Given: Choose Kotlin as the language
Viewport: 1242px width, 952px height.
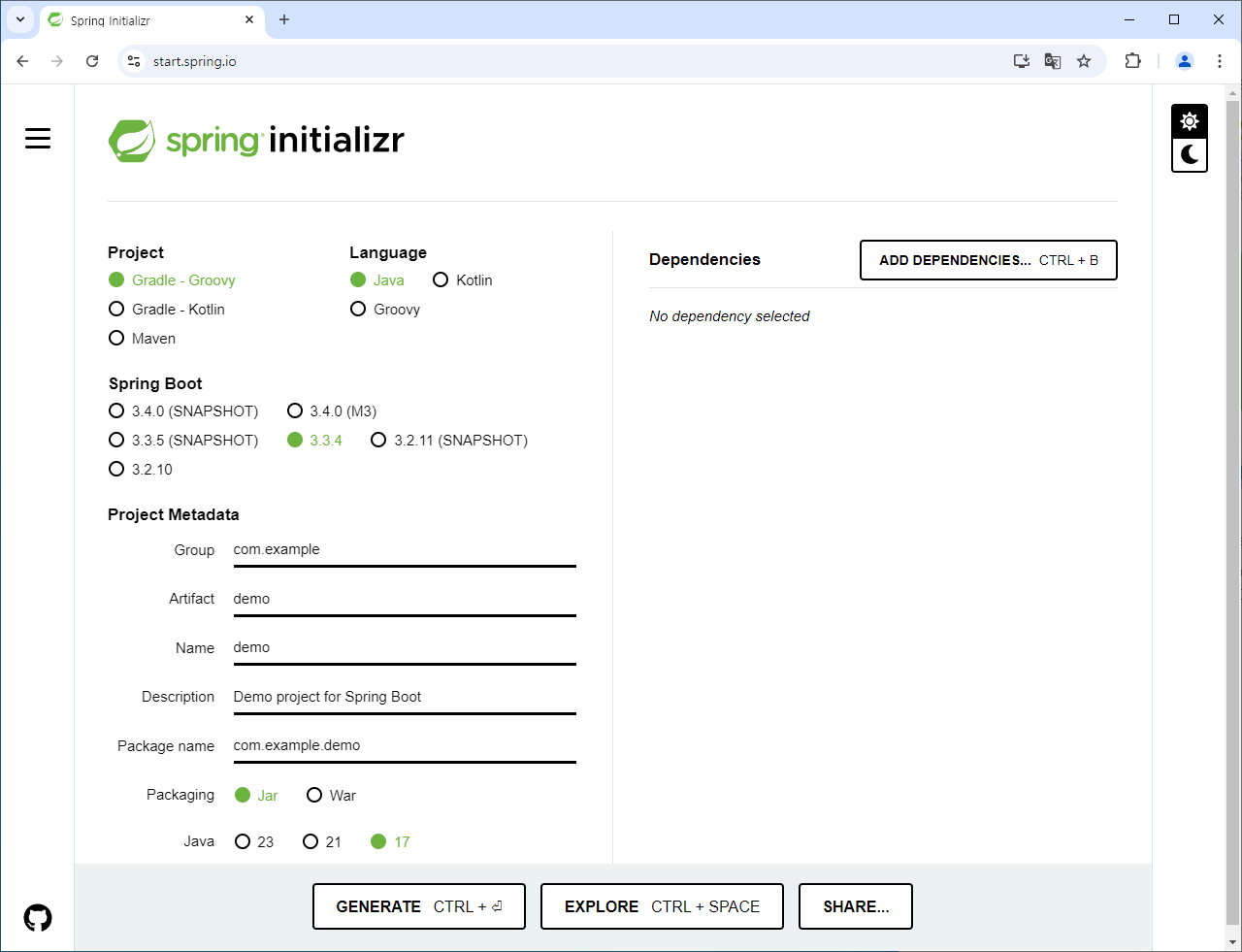Looking at the screenshot, I should (441, 279).
